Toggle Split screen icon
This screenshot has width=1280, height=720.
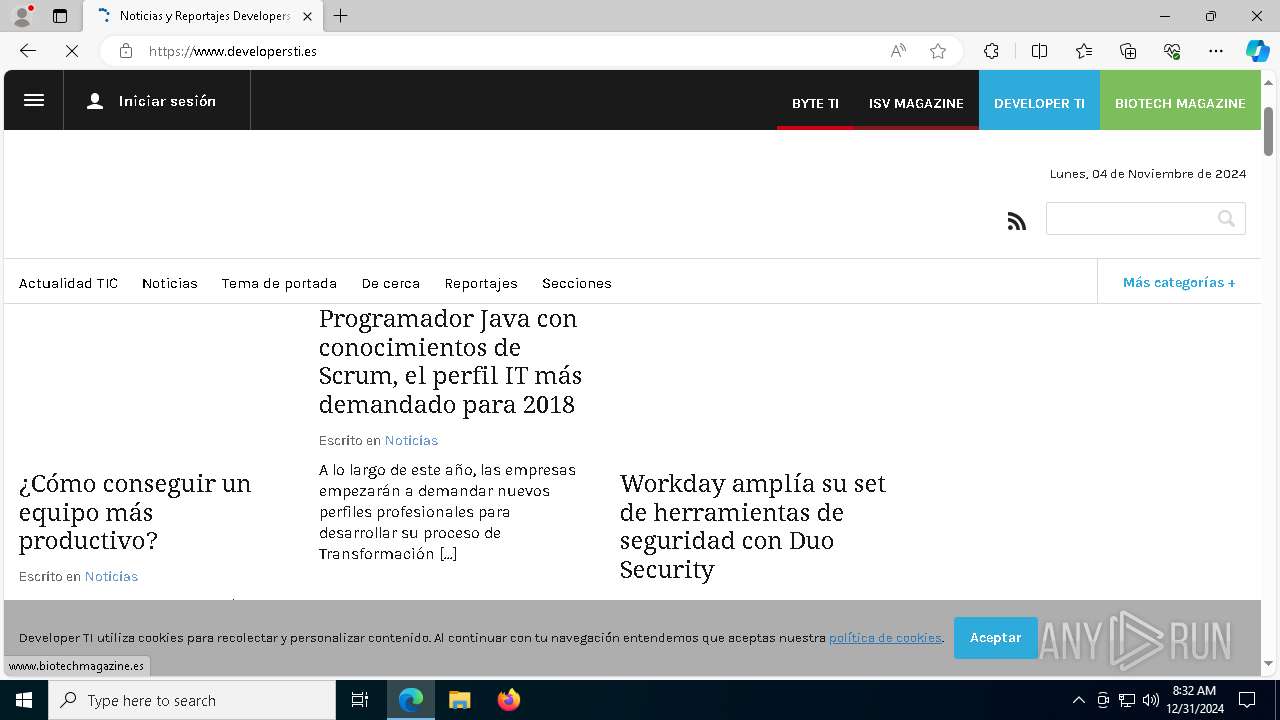(1039, 51)
